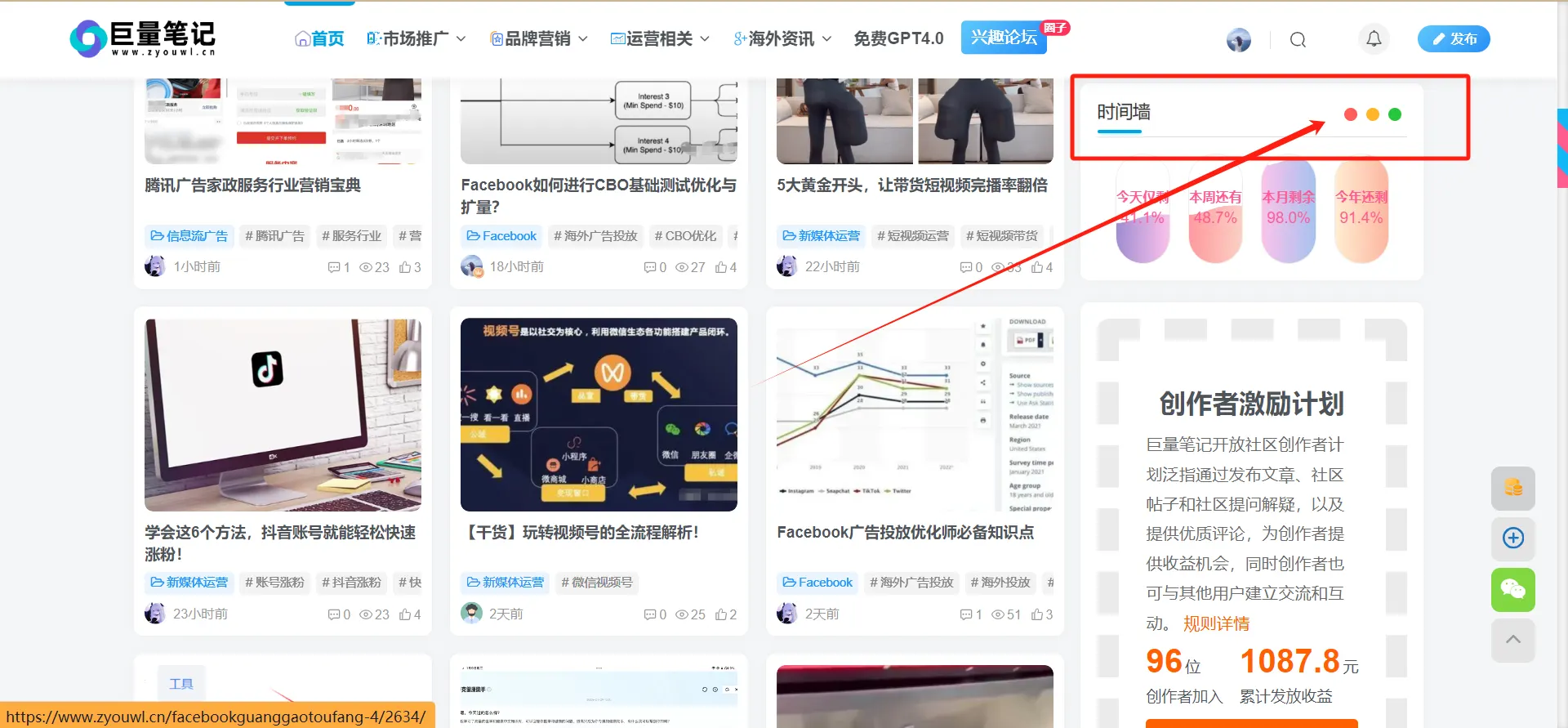Click the 本周还有 48.7% capsule
This screenshot has width=1568, height=728.
pos(1215,211)
